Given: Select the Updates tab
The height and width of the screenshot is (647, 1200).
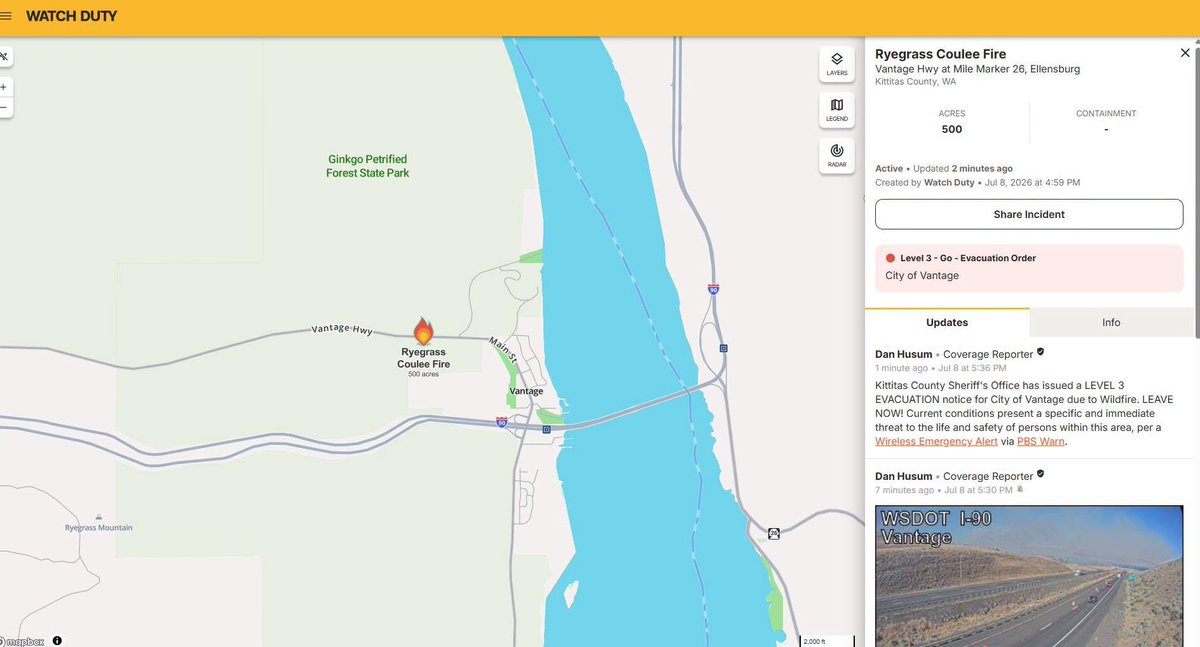Looking at the screenshot, I should pyautogui.click(x=947, y=322).
